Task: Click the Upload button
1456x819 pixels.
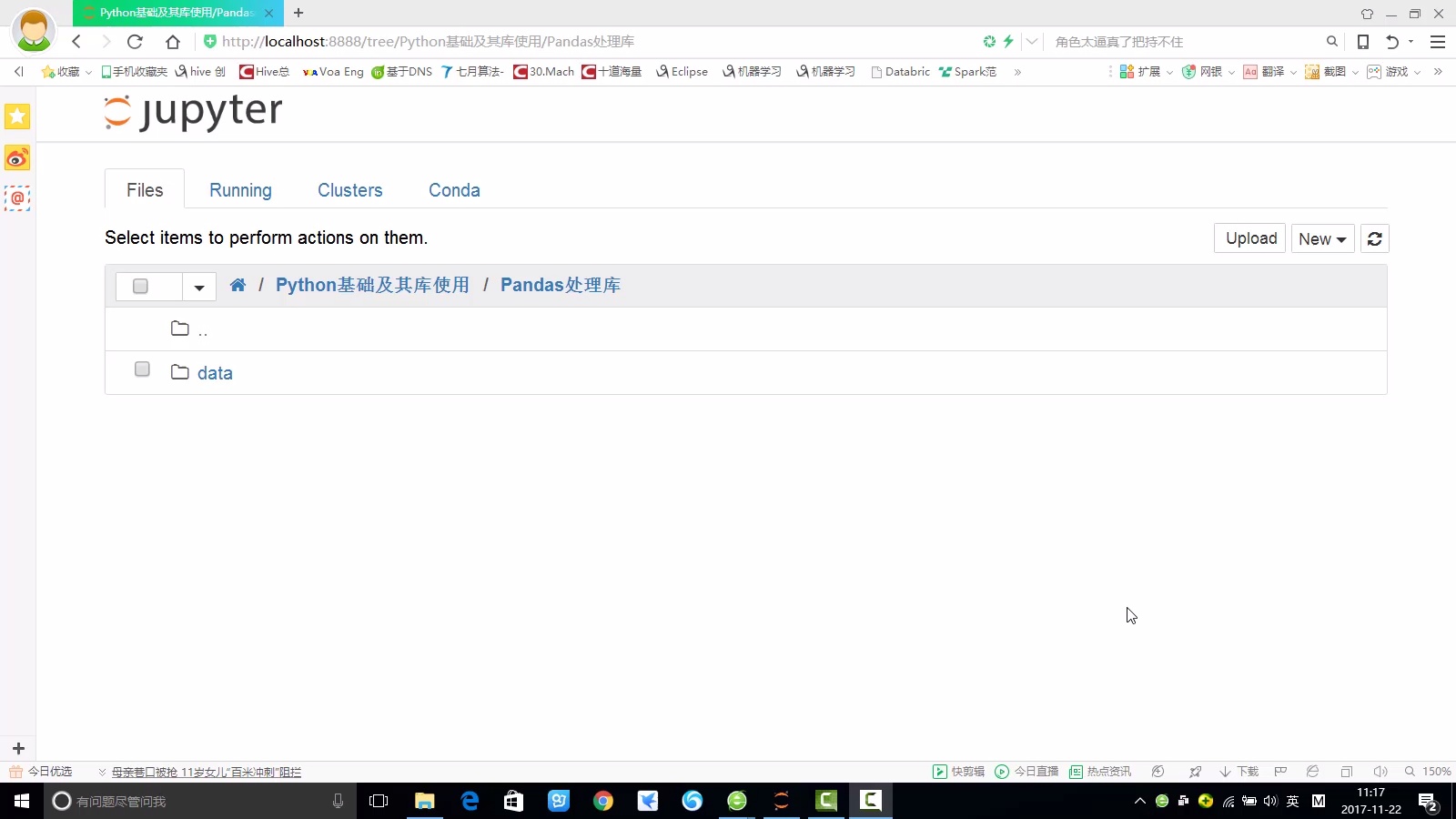Action: (x=1250, y=238)
